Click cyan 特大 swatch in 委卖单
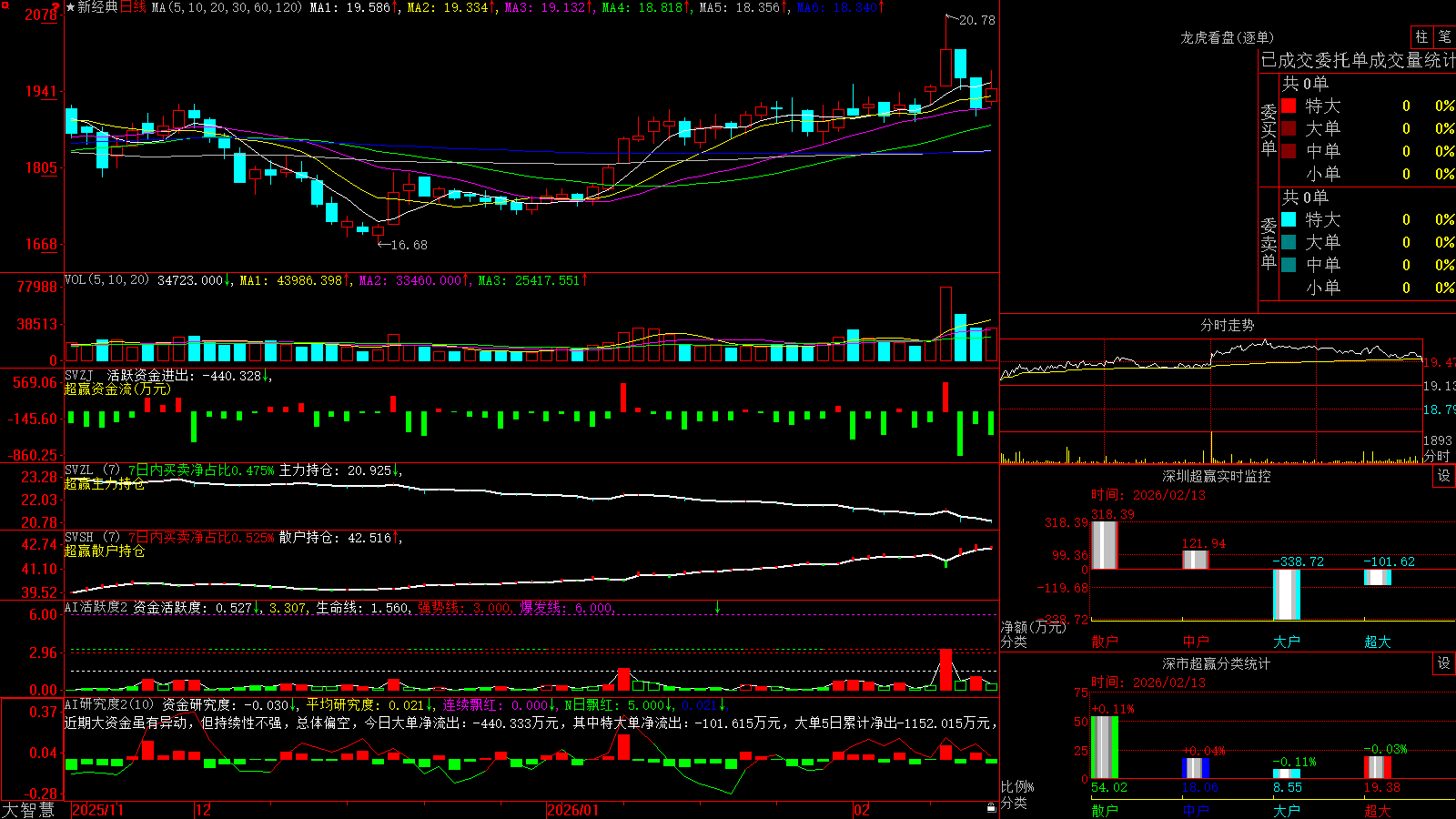 coord(1289,219)
